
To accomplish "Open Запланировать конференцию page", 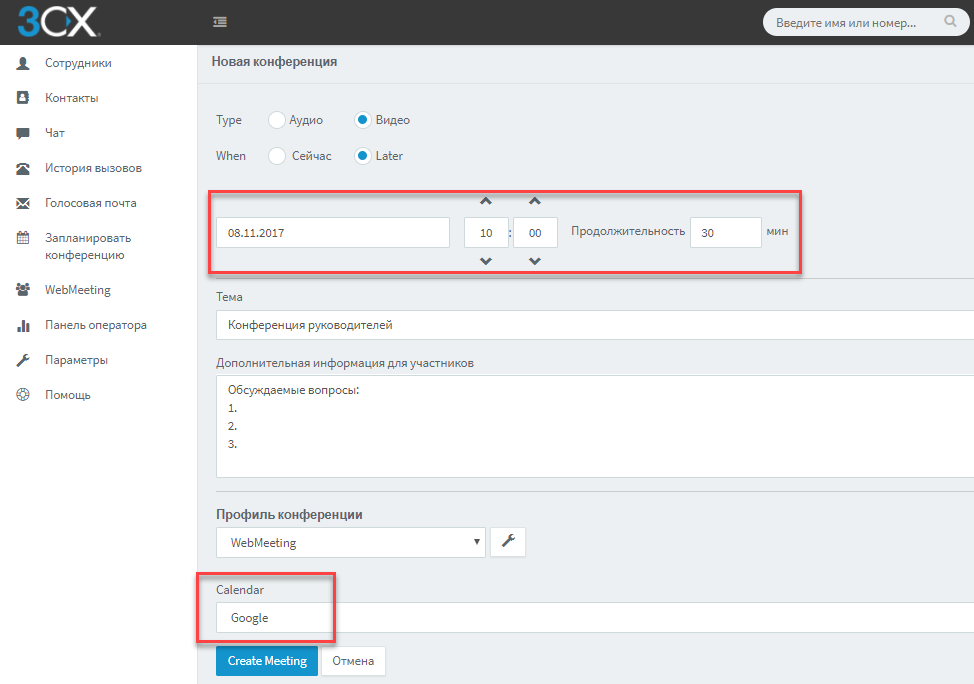I will pos(88,246).
